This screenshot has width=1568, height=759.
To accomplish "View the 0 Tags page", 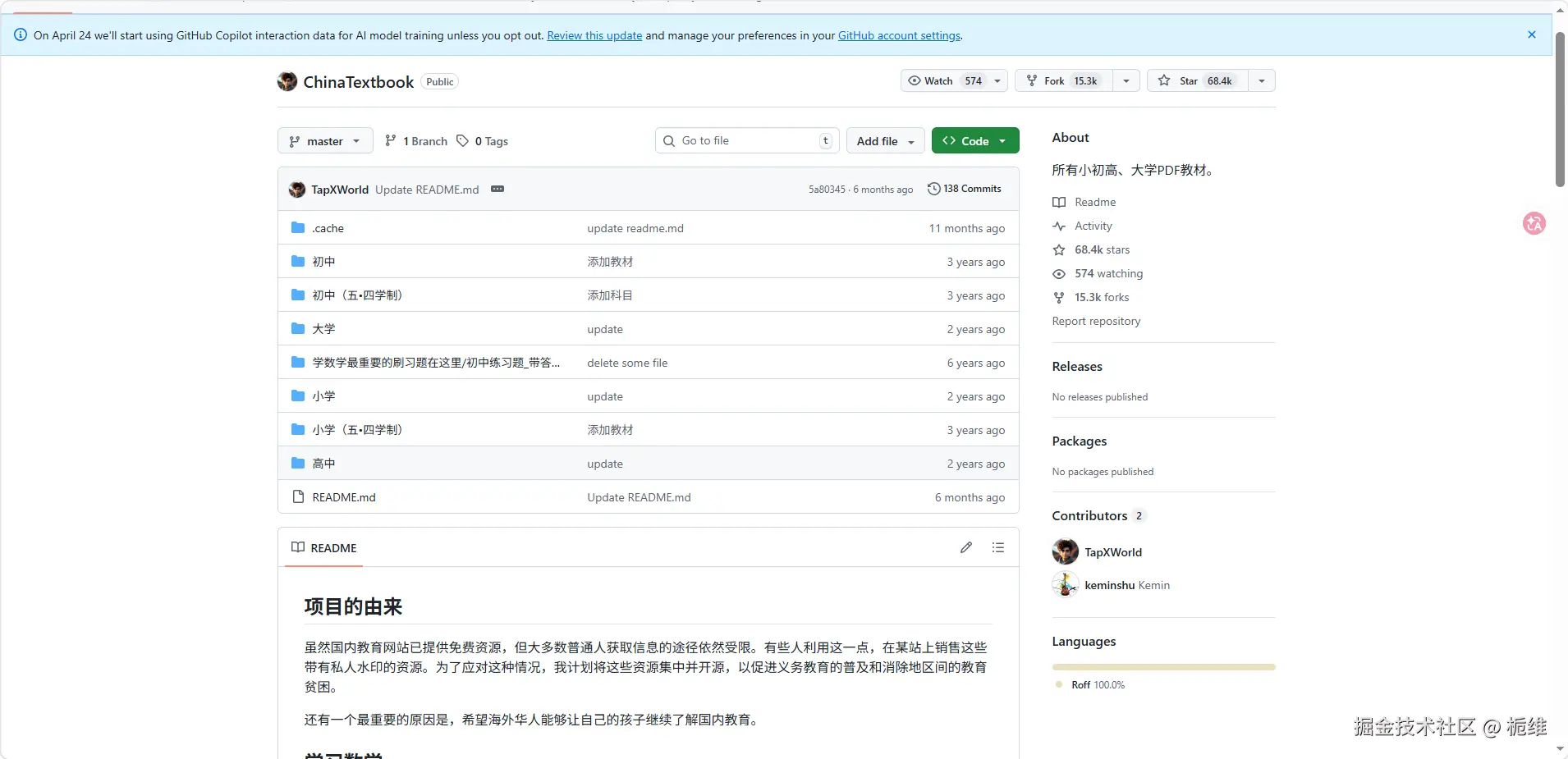I will click(x=483, y=141).
